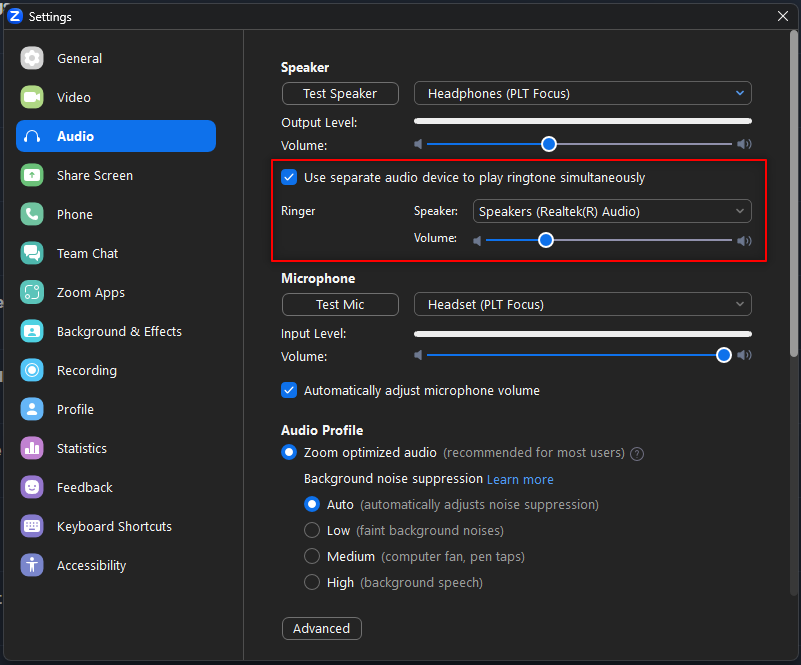Open Learn more noise suppression link
The height and width of the screenshot is (665, 801).
click(x=520, y=479)
